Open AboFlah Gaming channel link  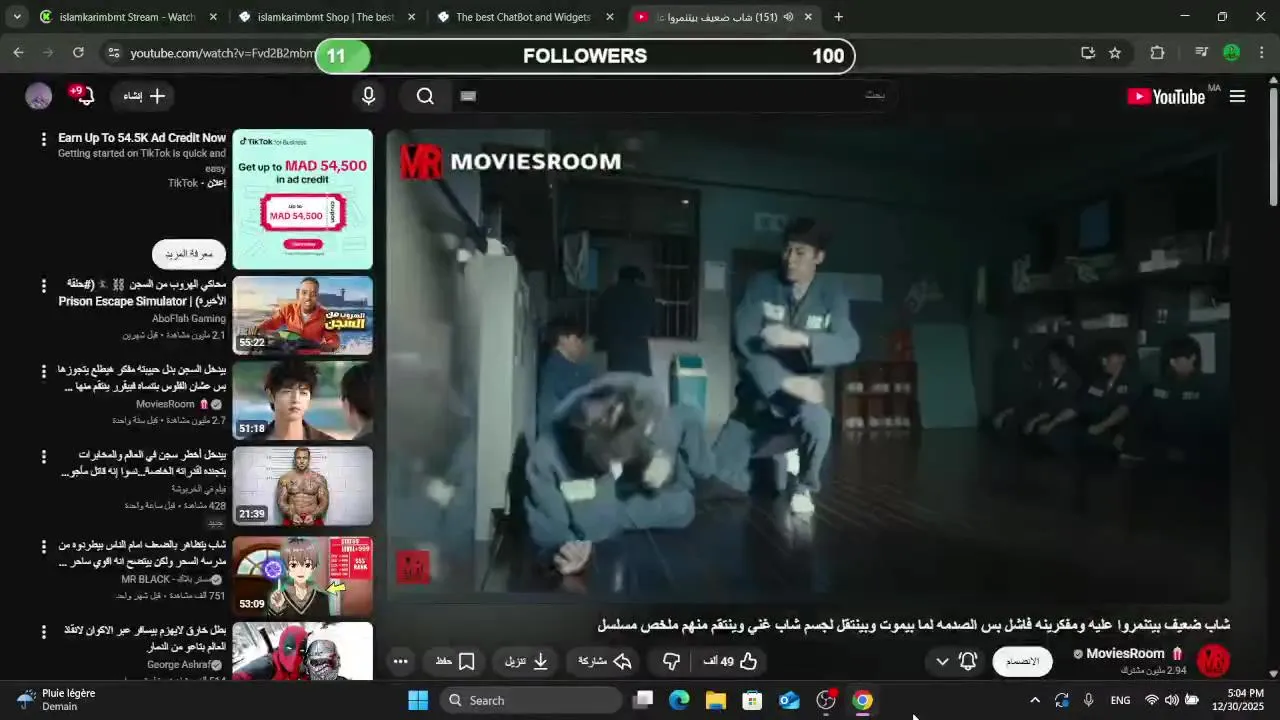[189, 318]
